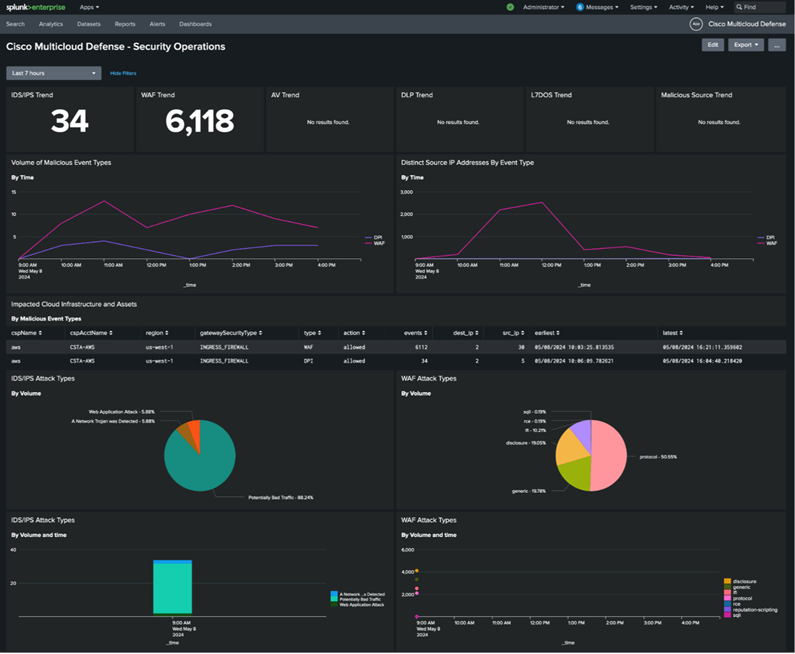
Task: Open the Settings dropdown menu
Action: (643, 7)
